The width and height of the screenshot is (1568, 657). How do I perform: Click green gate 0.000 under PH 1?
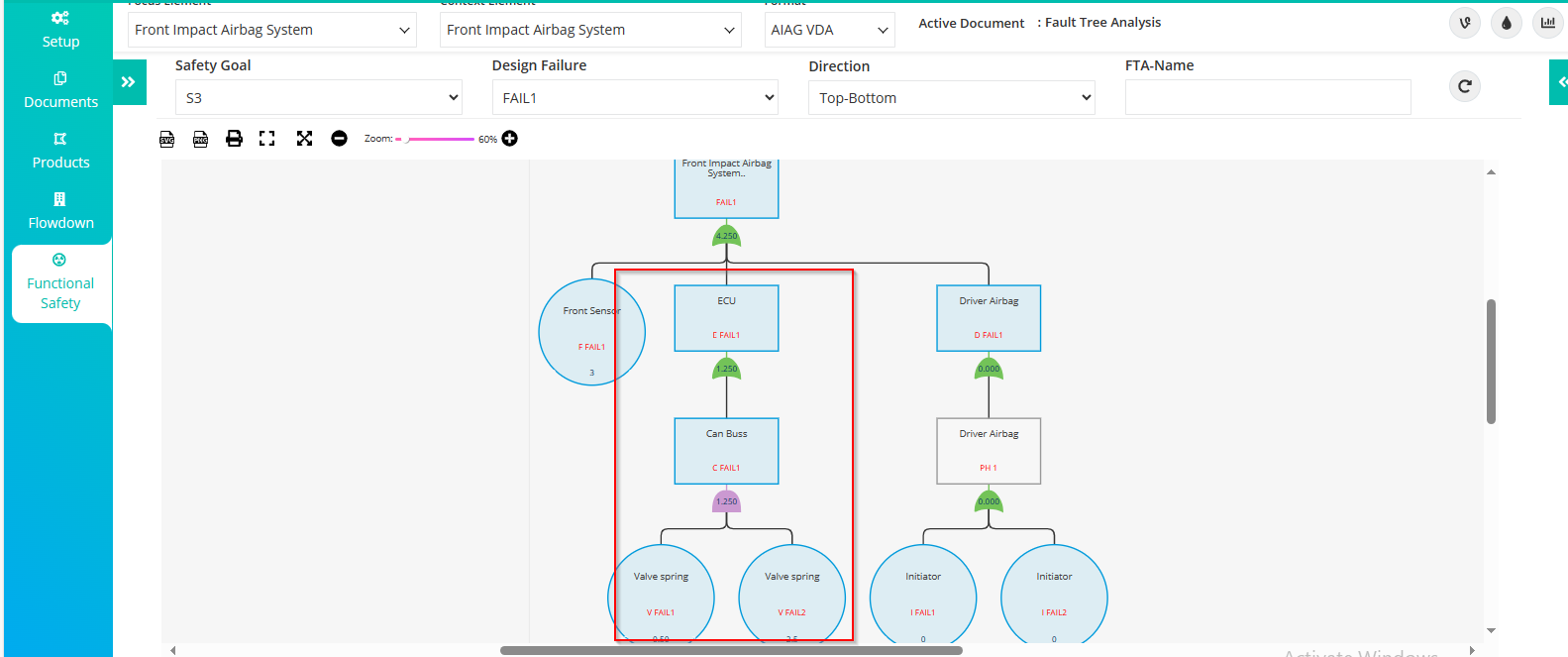click(989, 501)
